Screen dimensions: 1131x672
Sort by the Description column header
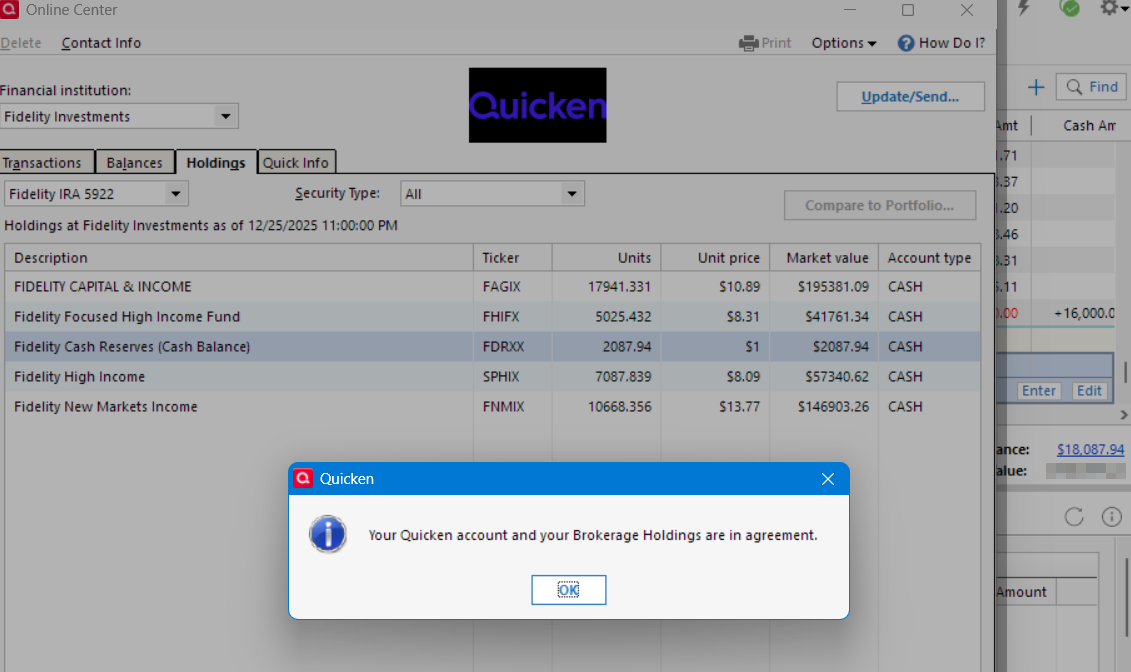239,258
